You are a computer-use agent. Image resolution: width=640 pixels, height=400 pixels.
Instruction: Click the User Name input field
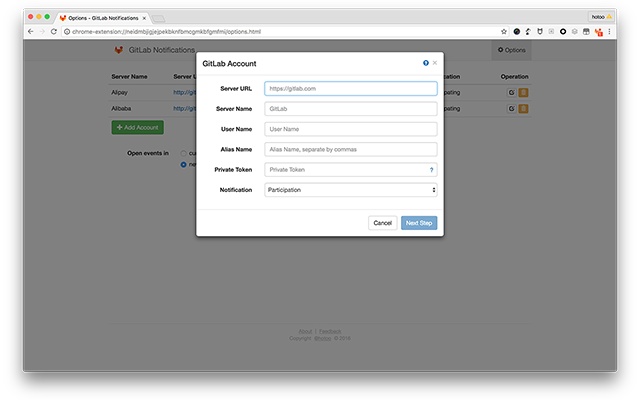pyautogui.click(x=351, y=129)
